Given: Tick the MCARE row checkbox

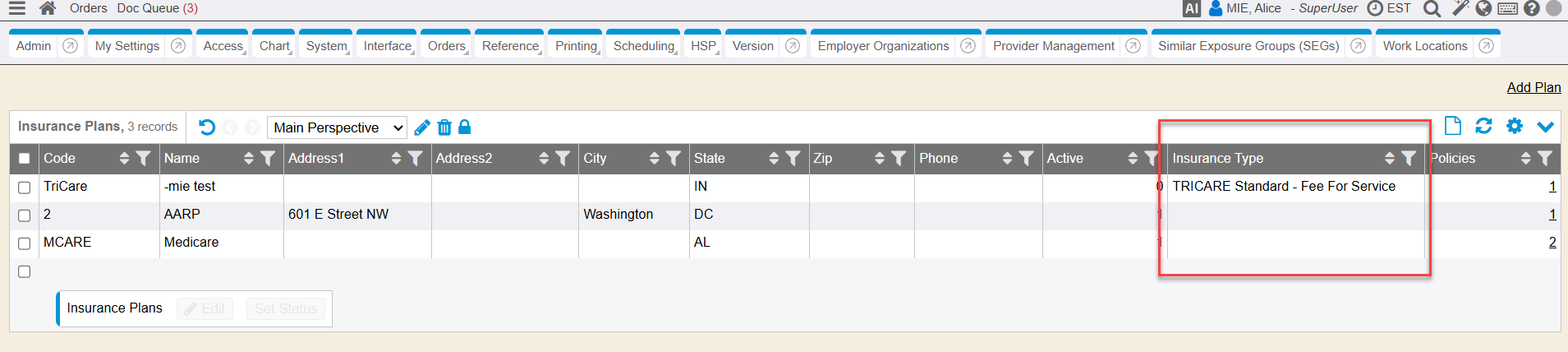Looking at the screenshot, I should point(25,243).
